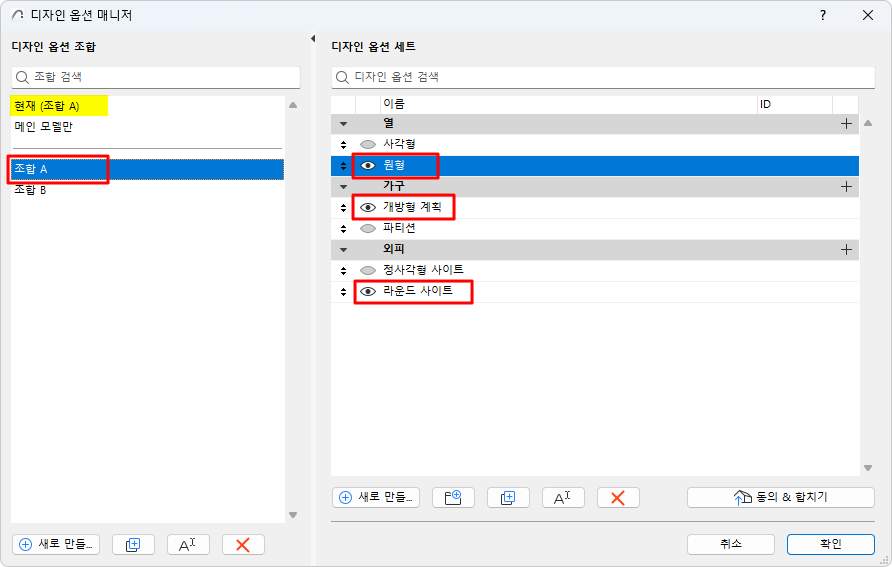The height and width of the screenshot is (567, 892).
Task: Click the reorder handle of the 정사각형 사이트 row
Action: click(x=343, y=270)
